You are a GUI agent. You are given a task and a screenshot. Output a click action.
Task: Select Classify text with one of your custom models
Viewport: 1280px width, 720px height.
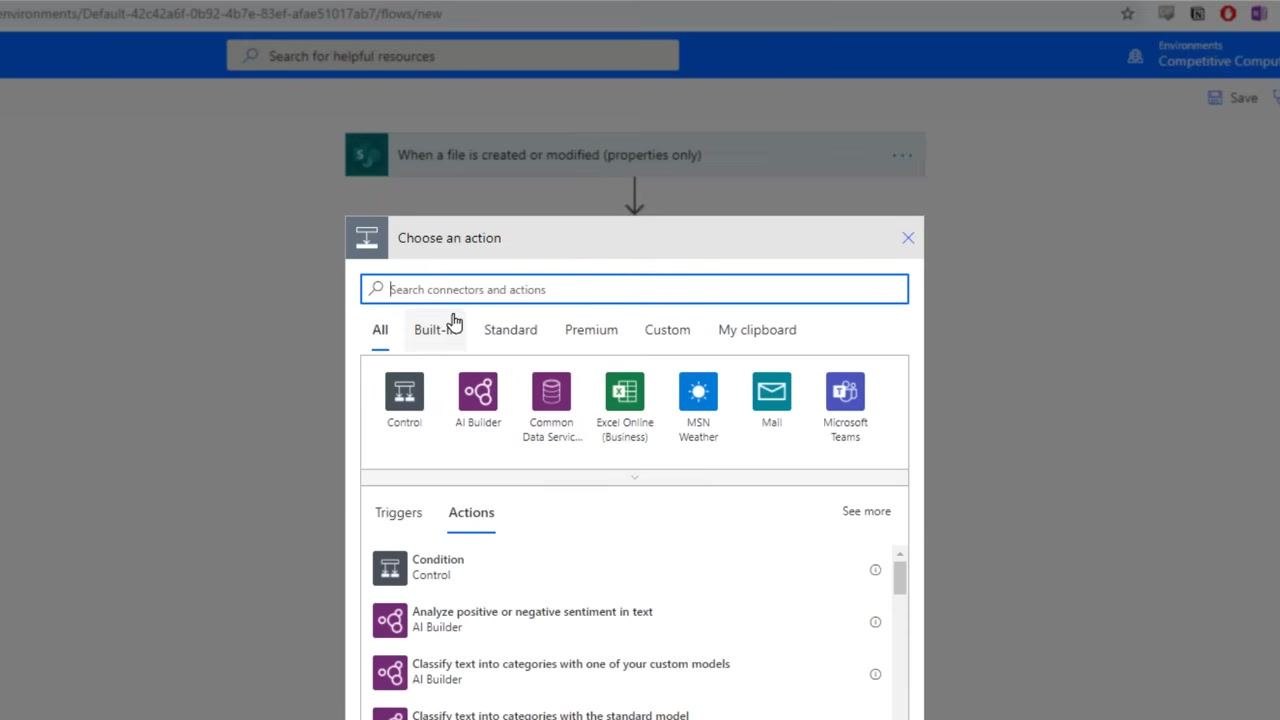tap(628, 672)
